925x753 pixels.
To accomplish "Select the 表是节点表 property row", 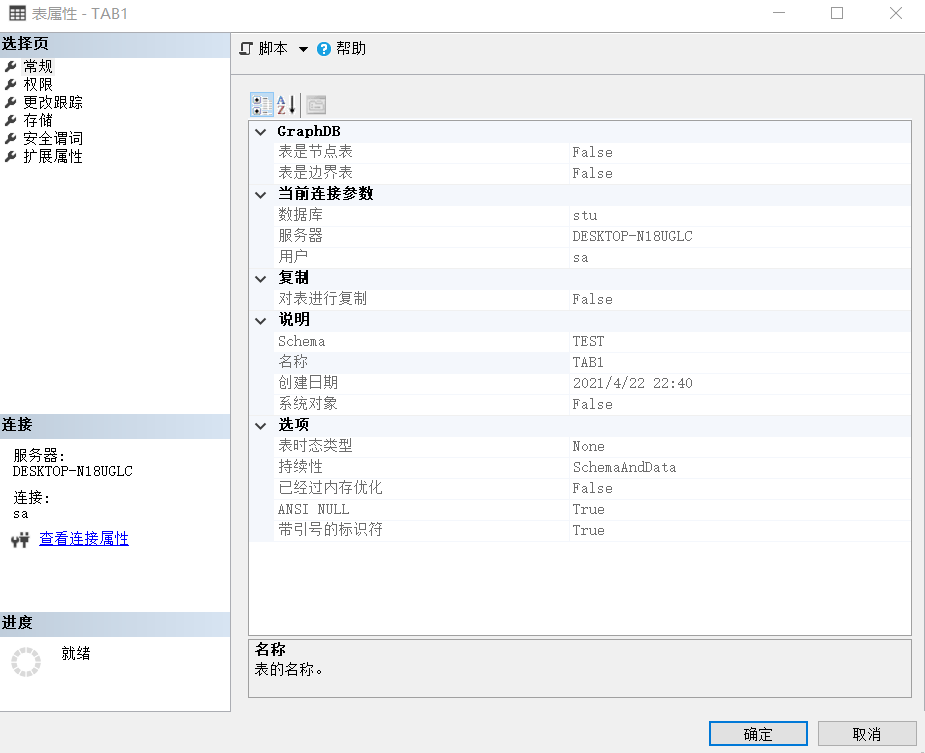I will 592,152.
